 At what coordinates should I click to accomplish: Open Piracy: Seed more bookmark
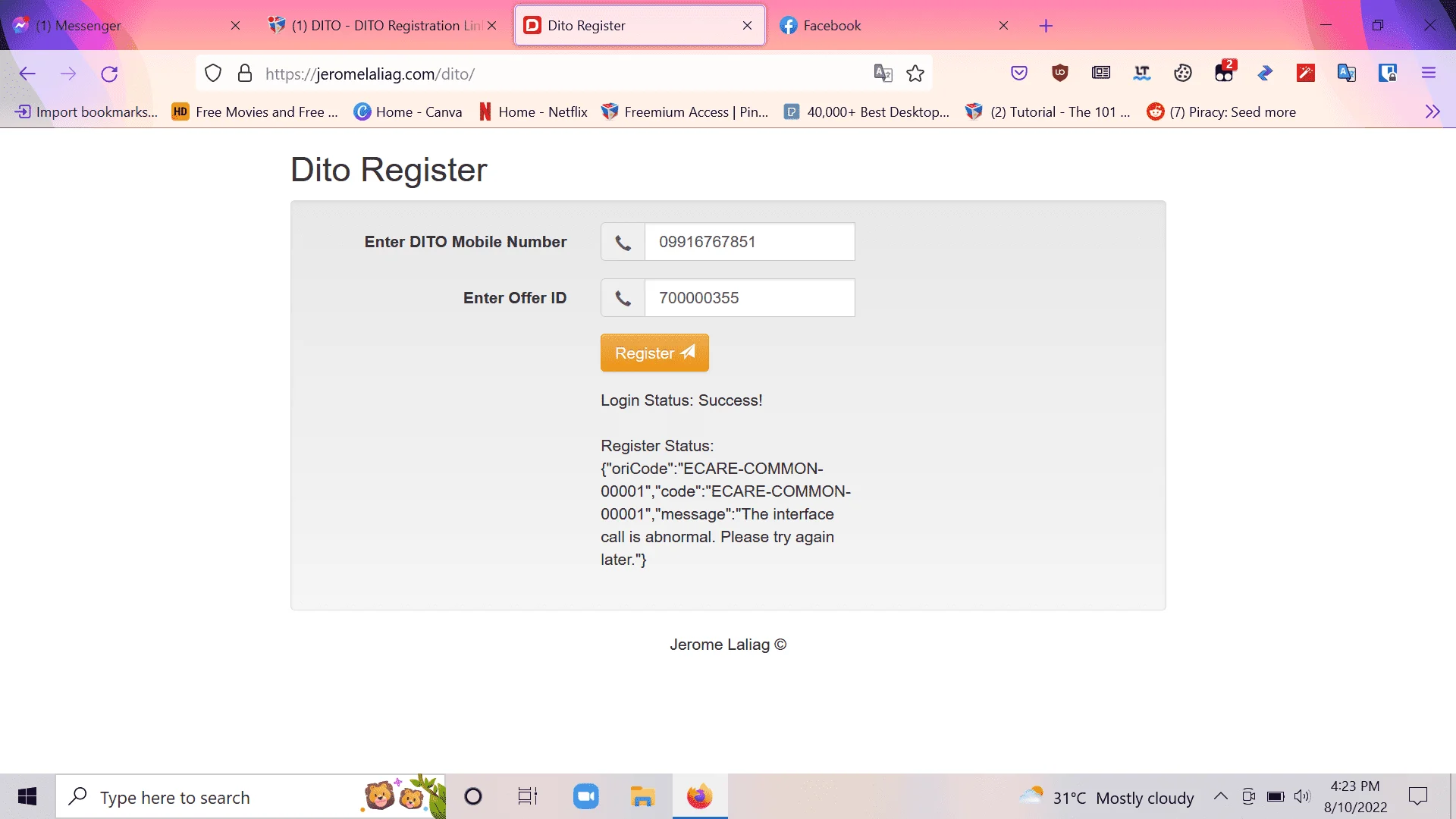[x=1222, y=112]
